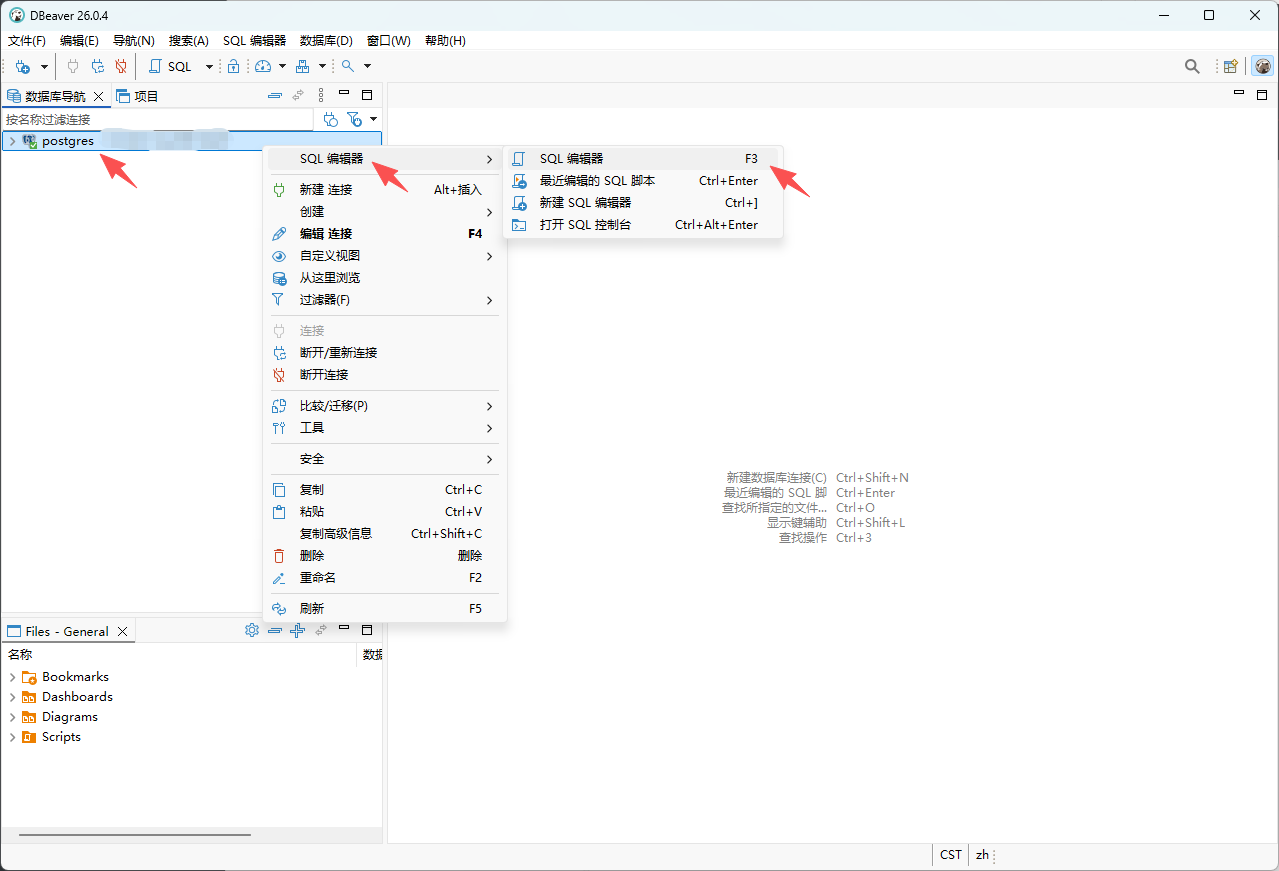The image size is (1279, 871).
Task: Open the dropdown arrow next to new connection icon
Action: 44,67
